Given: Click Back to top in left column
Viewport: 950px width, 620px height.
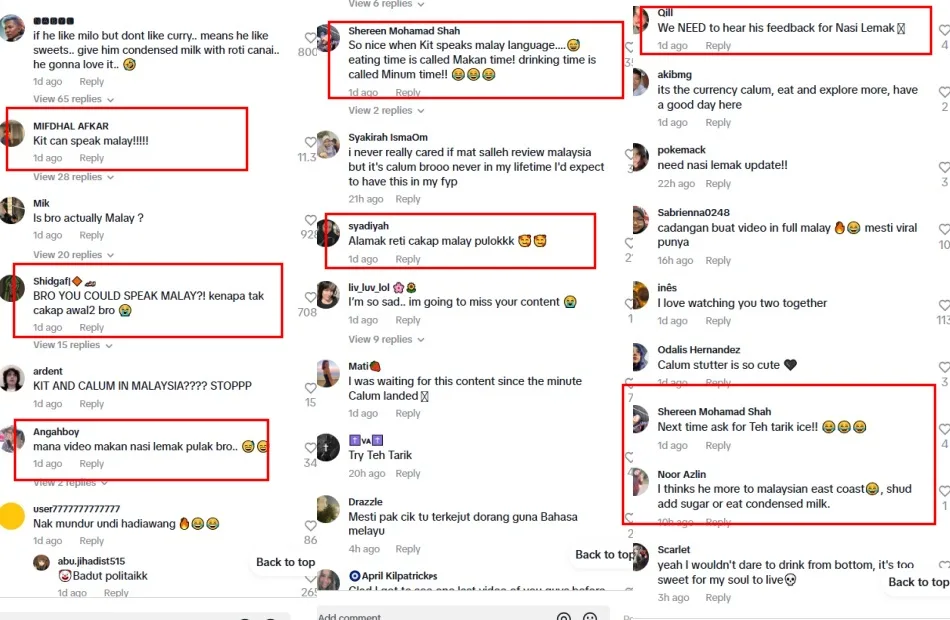Looking at the screenshot, I should pos(285,562).
